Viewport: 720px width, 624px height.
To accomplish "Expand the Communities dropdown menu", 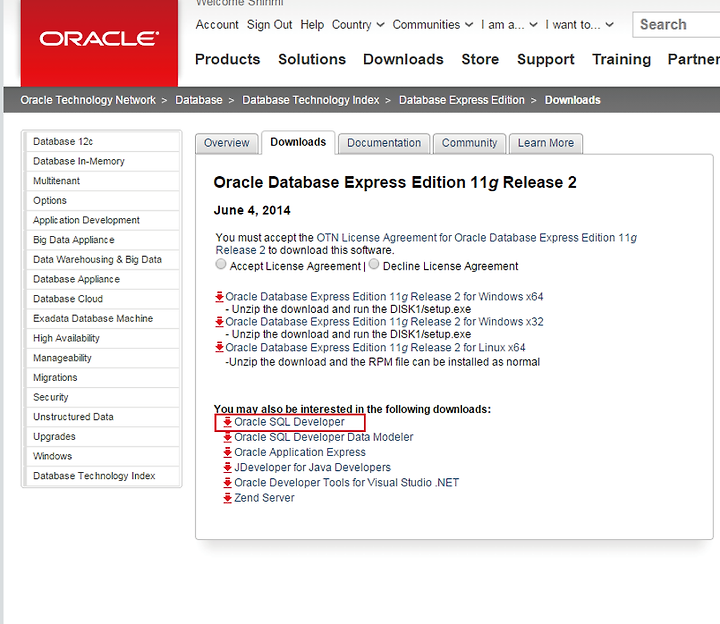I will (x=432, y=25).
